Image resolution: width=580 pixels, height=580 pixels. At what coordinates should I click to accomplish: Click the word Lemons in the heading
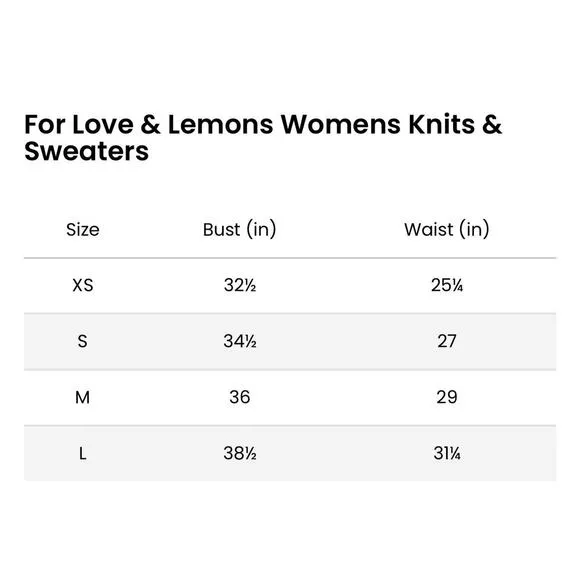pos(220,124)
